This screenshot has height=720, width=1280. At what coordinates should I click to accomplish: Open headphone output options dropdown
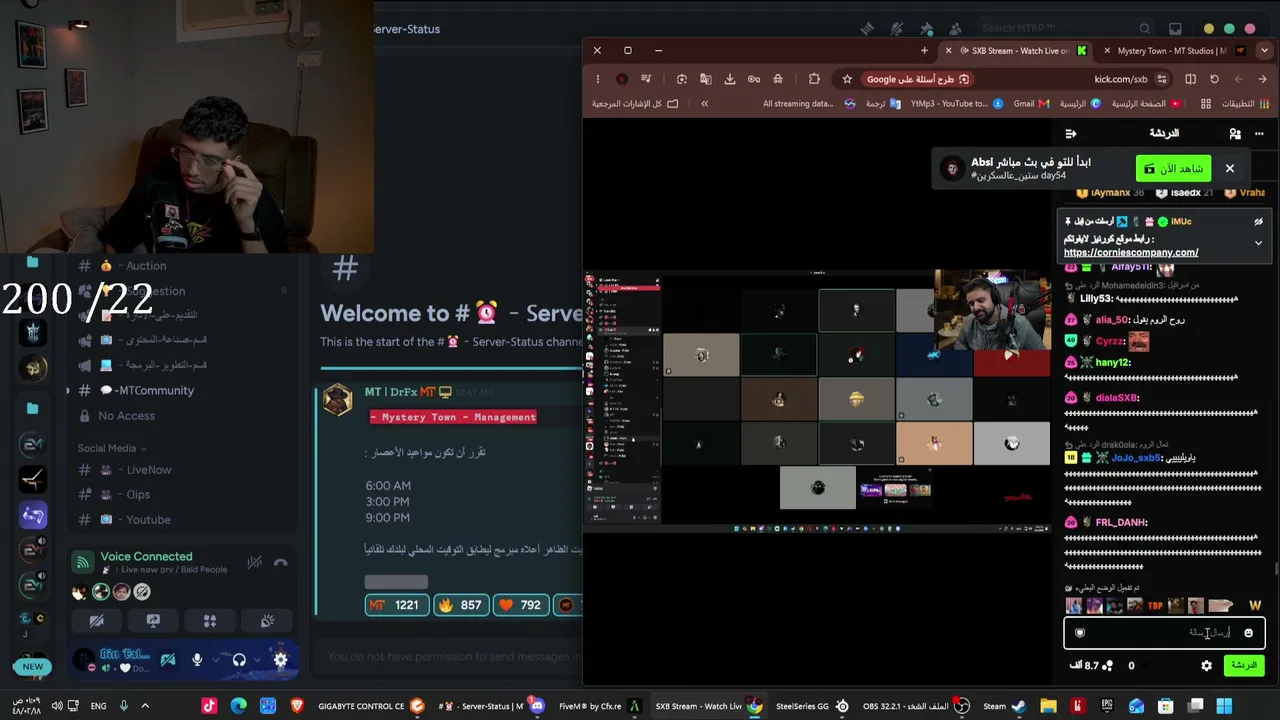coord(256,660)
